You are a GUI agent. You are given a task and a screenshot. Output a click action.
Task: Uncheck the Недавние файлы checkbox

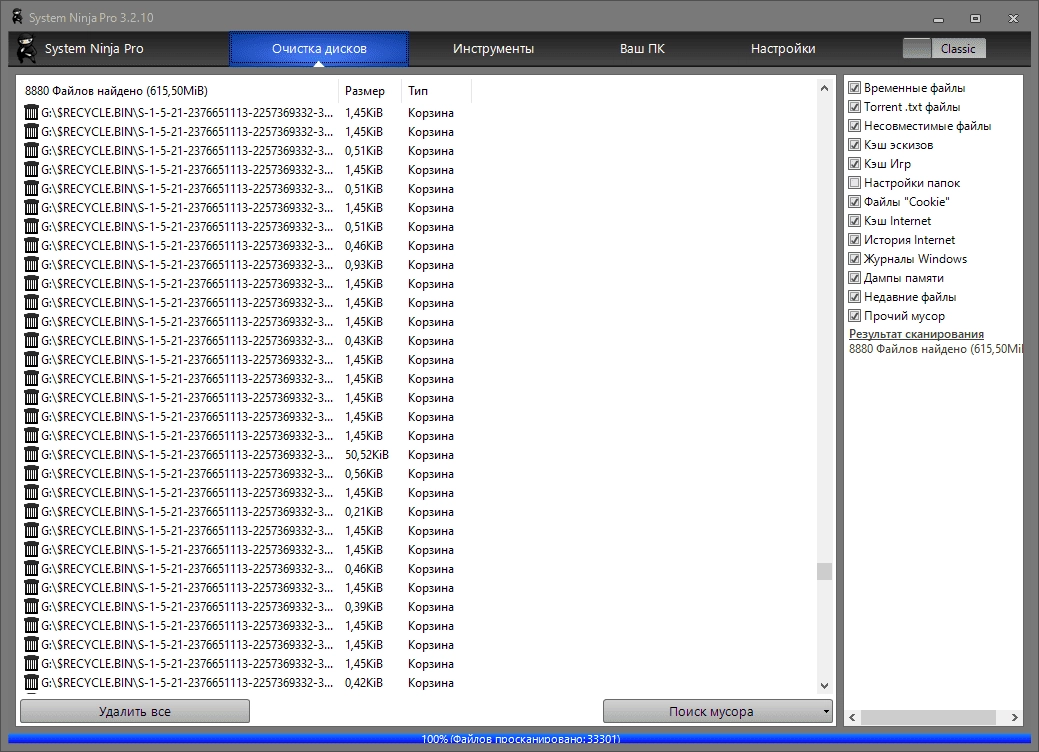pos(855,297)
